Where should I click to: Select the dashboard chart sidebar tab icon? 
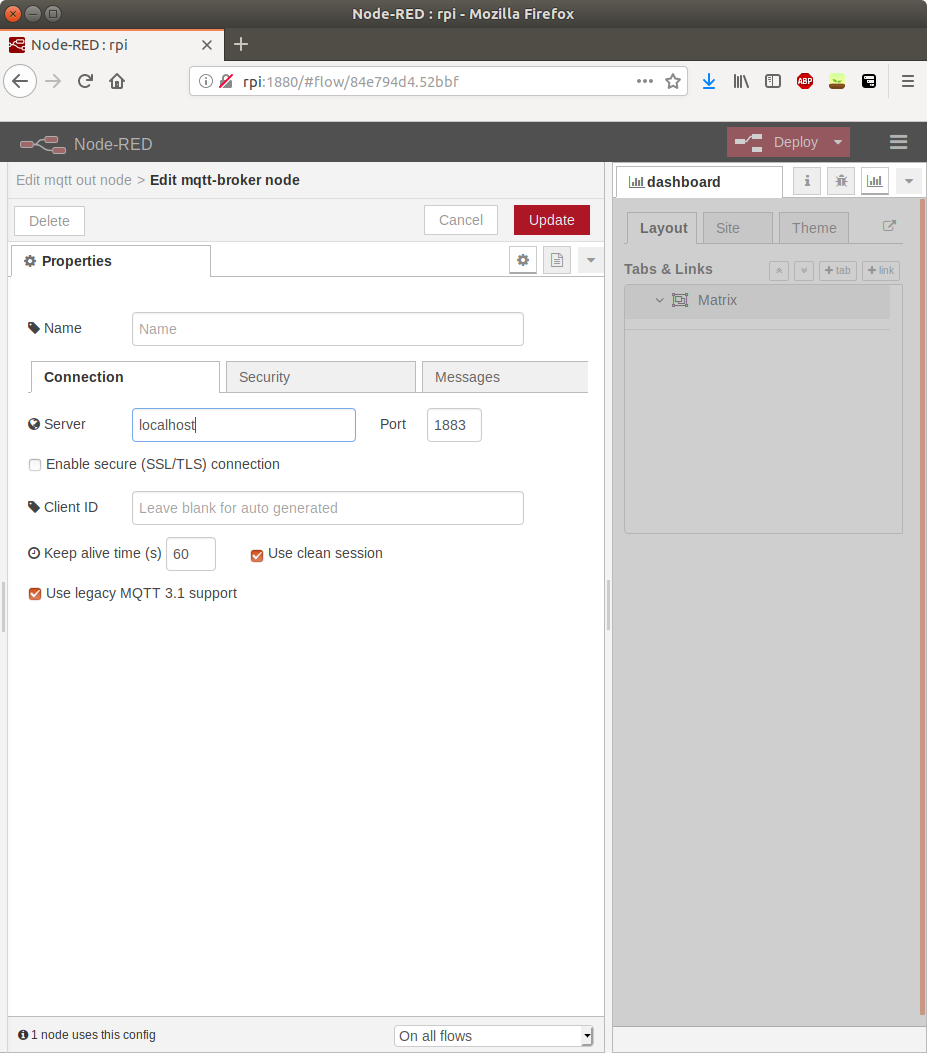pyautogui.click(x=875, y=181)
